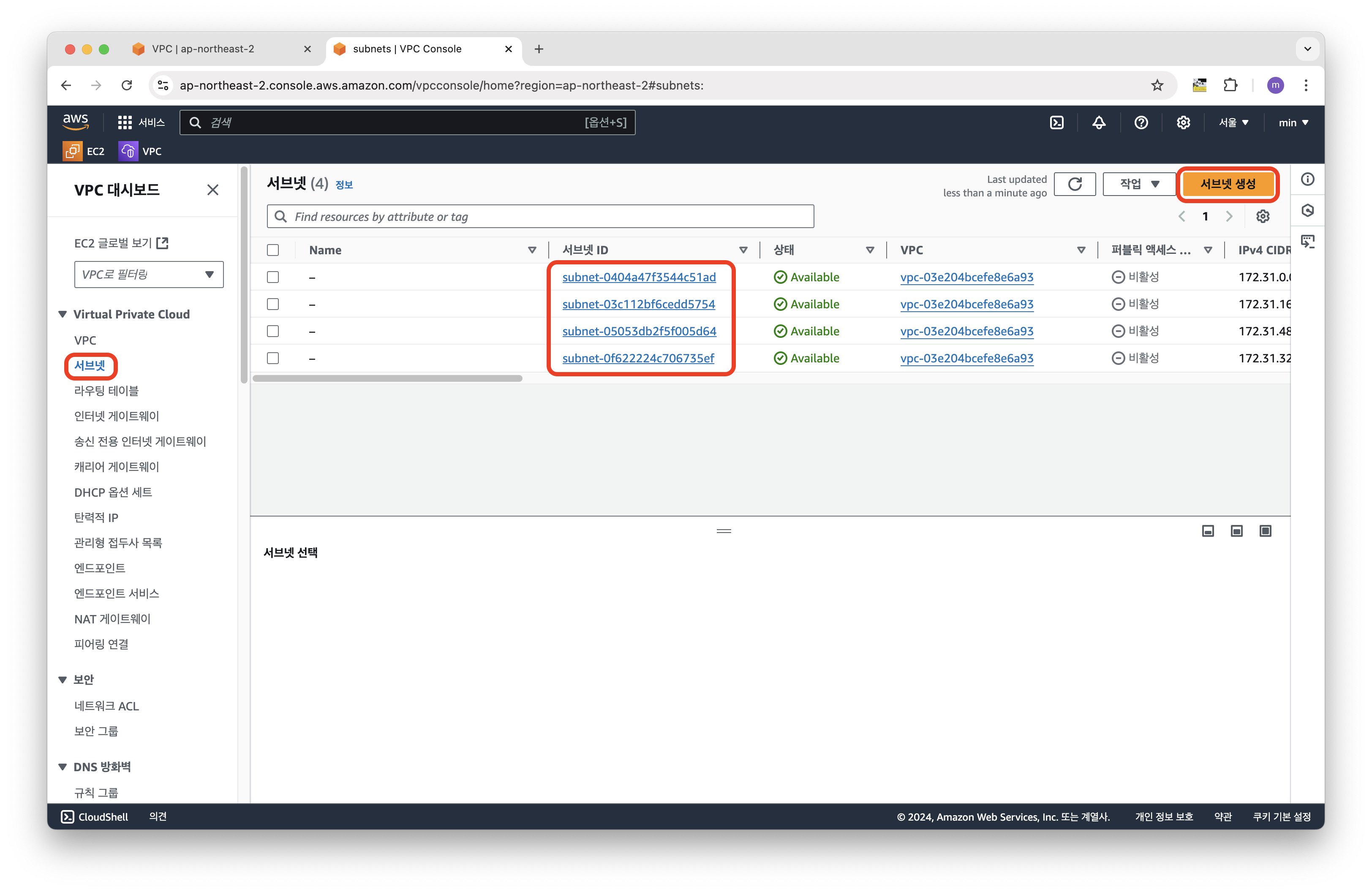The height and width of the screenshot is (892, 1372).
Task: Click the horizontal table scrollbar
Action: [387, 378]
